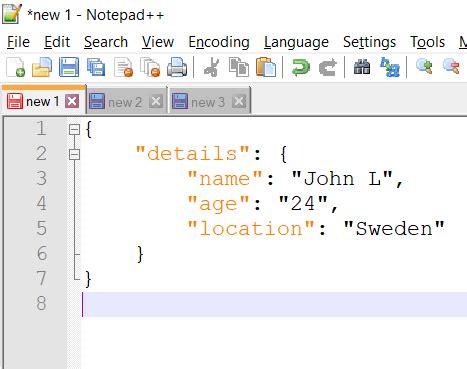This screenshot has height=369, width=467.
Task: Zoom out with the magnifier minus icon
Action: (x=451, y=67)
